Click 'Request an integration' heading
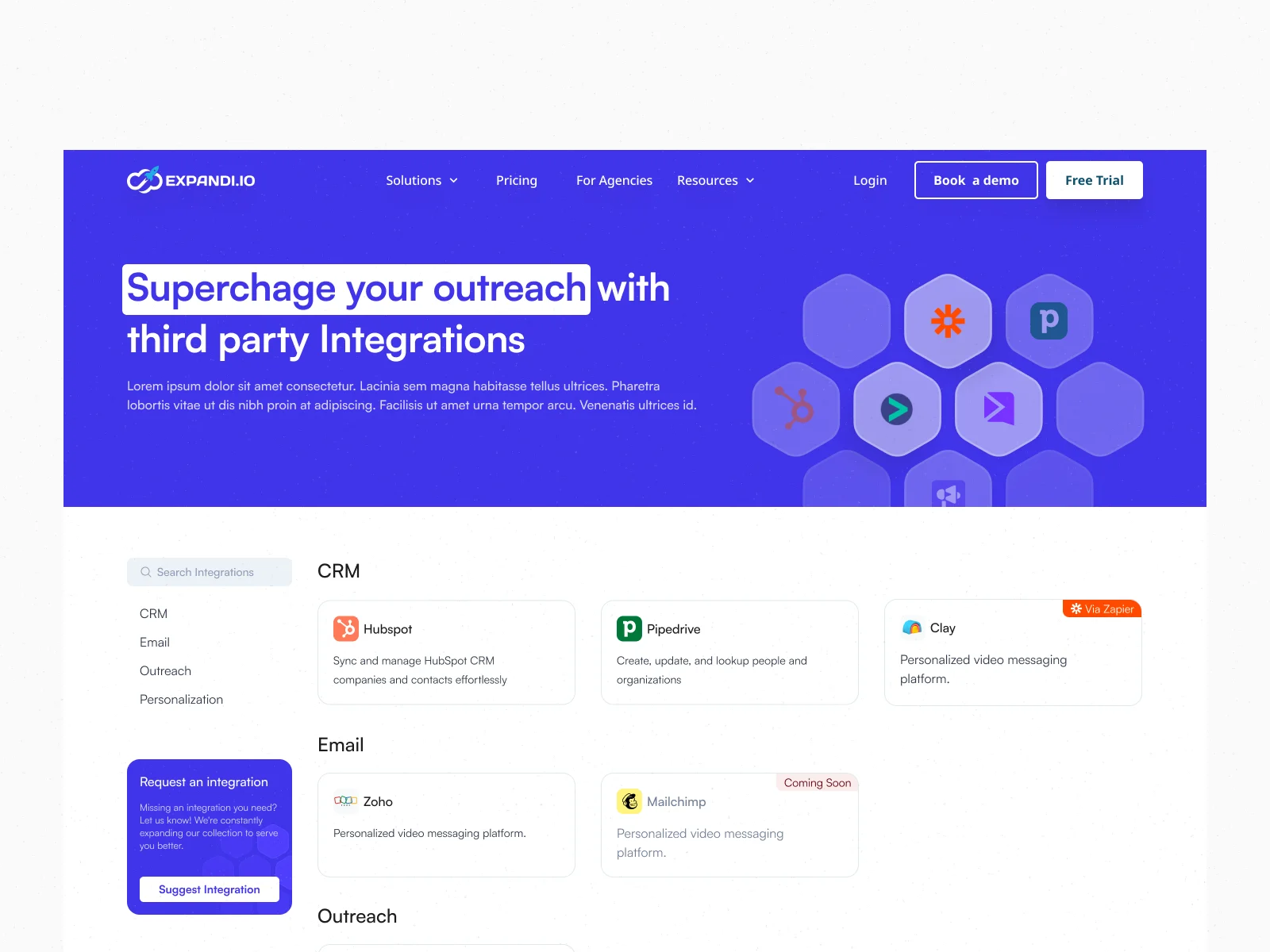 pos(204,781)
